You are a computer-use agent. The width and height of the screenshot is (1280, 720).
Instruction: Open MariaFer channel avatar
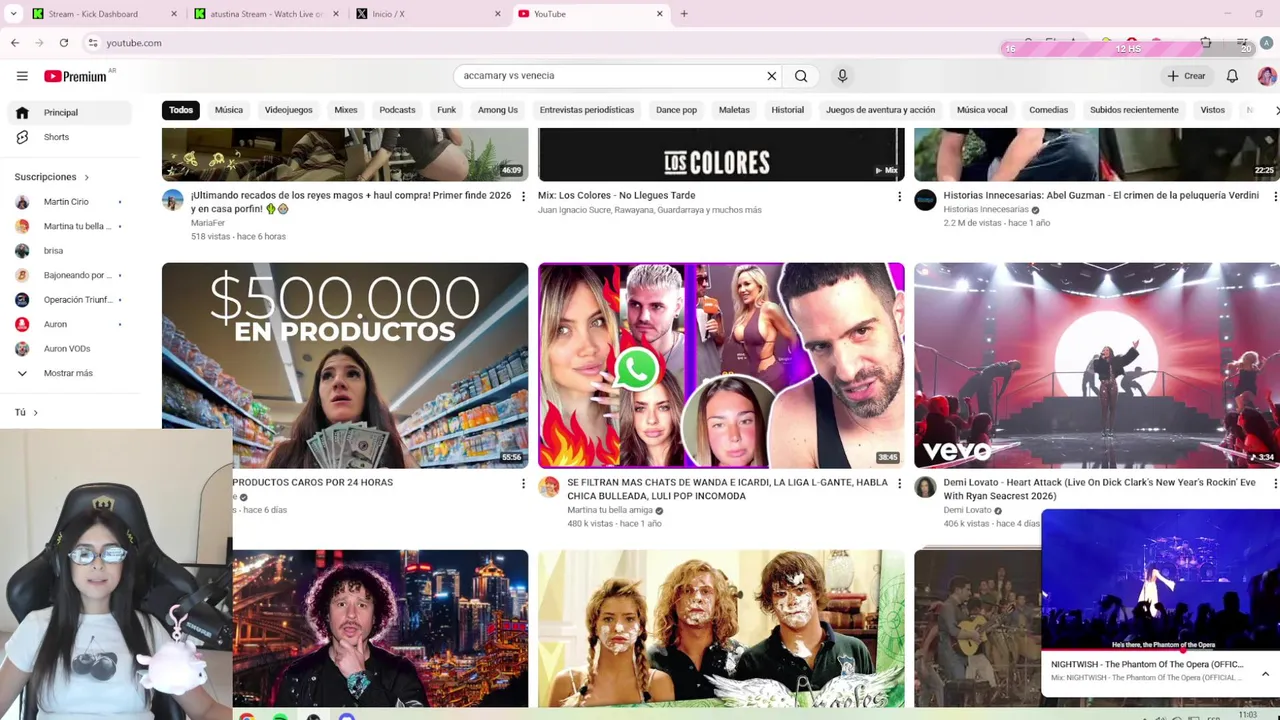click(173, 200)
